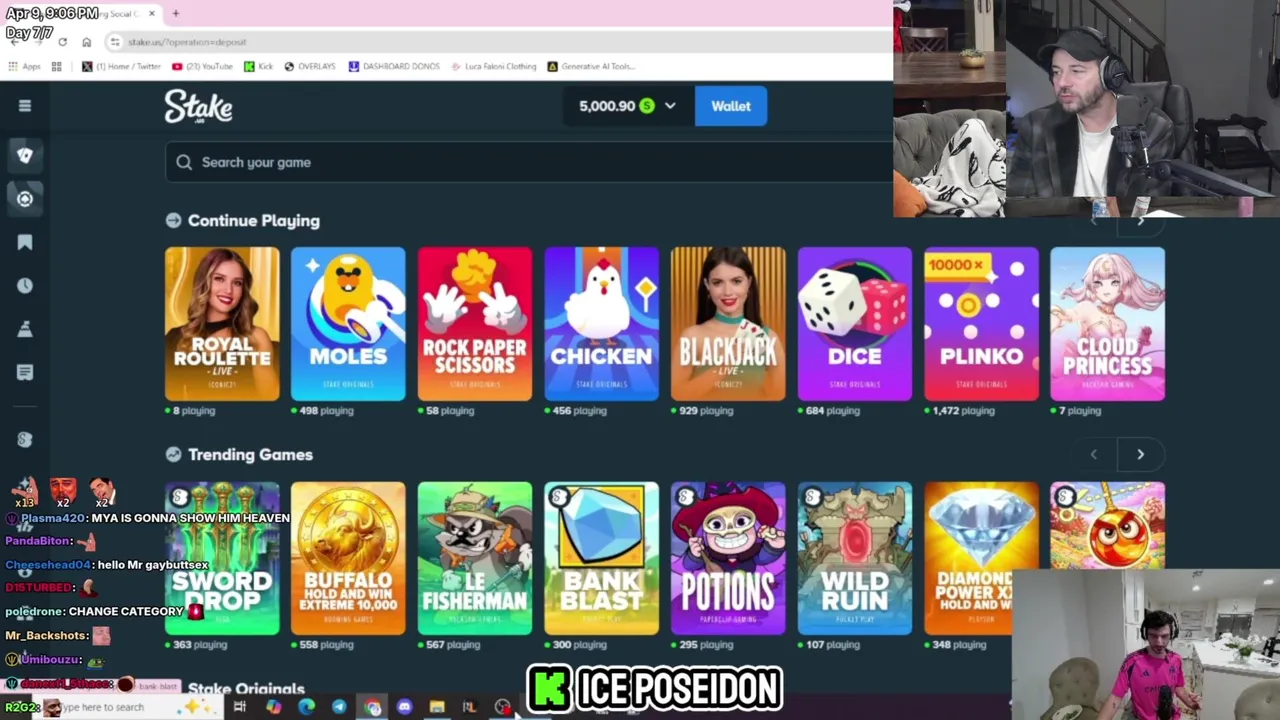
Task: Switch to Chrome in the taskbar
Action: (x=372, y=707)
